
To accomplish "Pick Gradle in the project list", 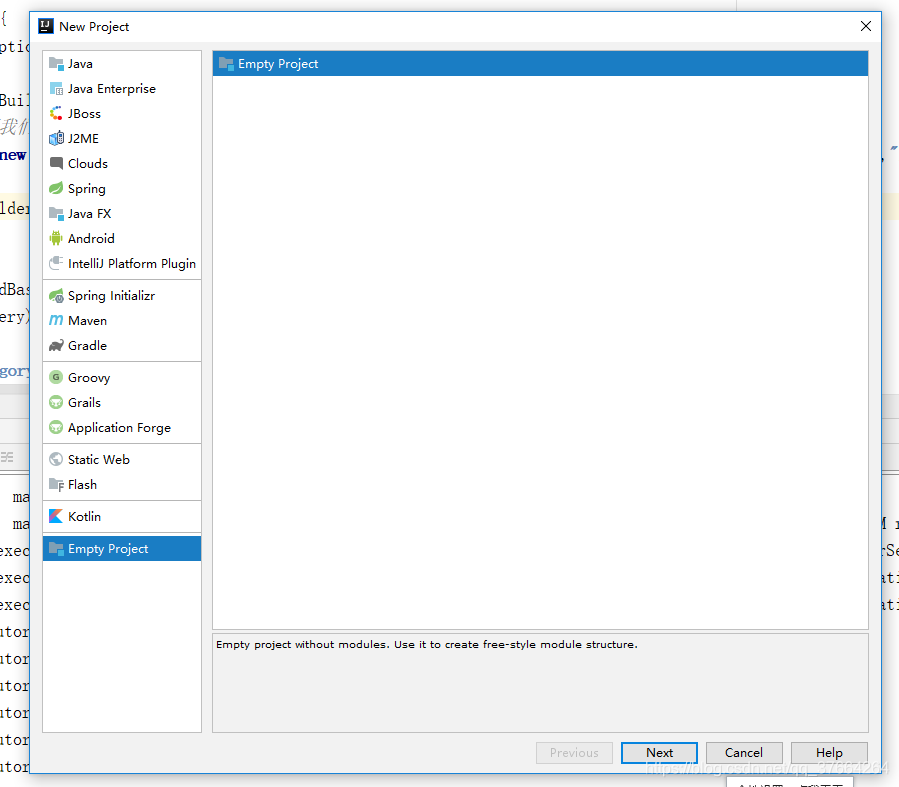I will 122,346.
